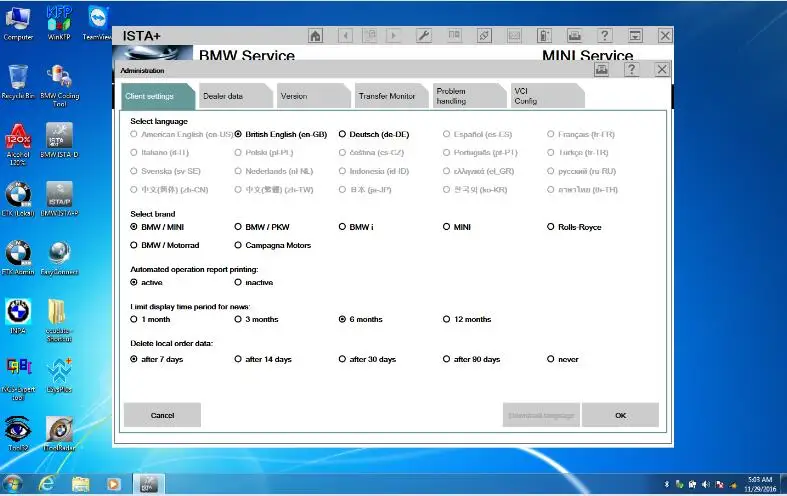Screen dimensions: 787x496
Task: Click the volume speaker icon in system tray
Action: [706, 484]
